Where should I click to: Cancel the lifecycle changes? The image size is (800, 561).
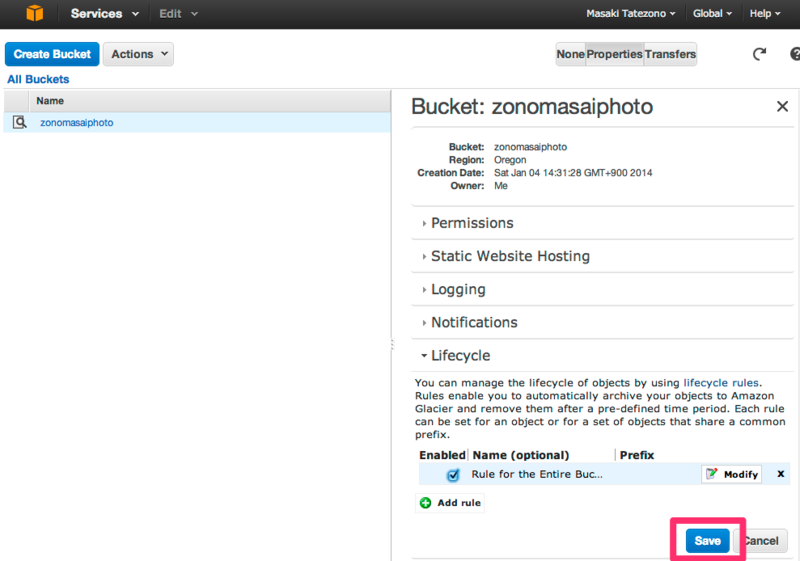coord(761,541)
